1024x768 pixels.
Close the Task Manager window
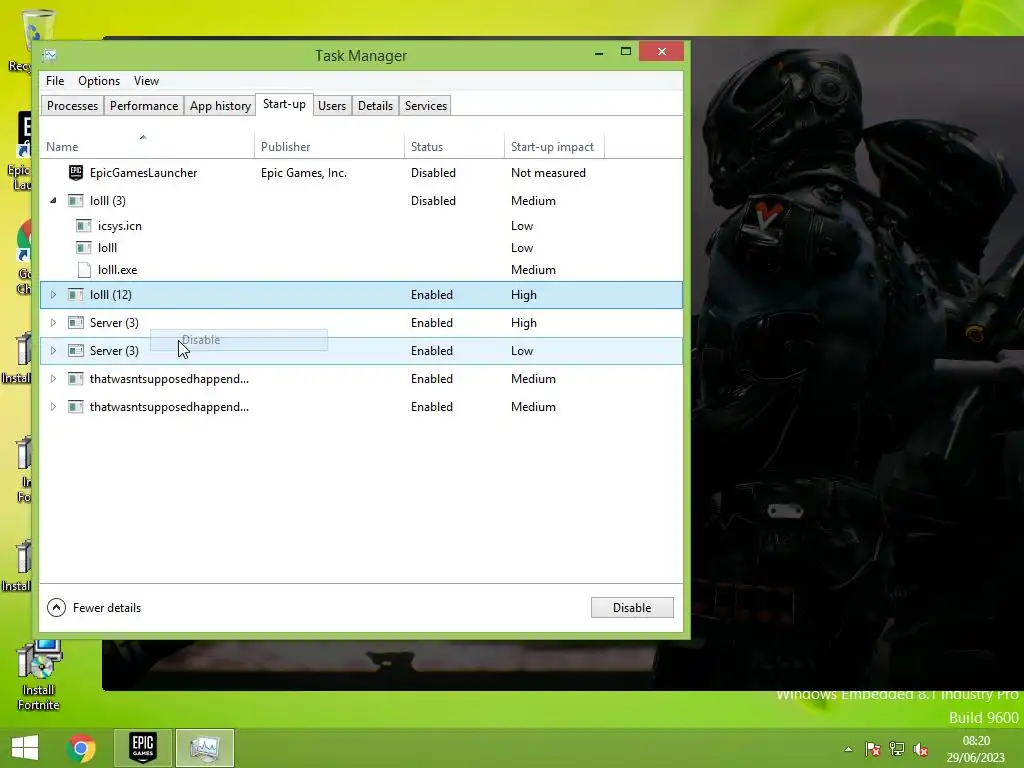[662, 52]
